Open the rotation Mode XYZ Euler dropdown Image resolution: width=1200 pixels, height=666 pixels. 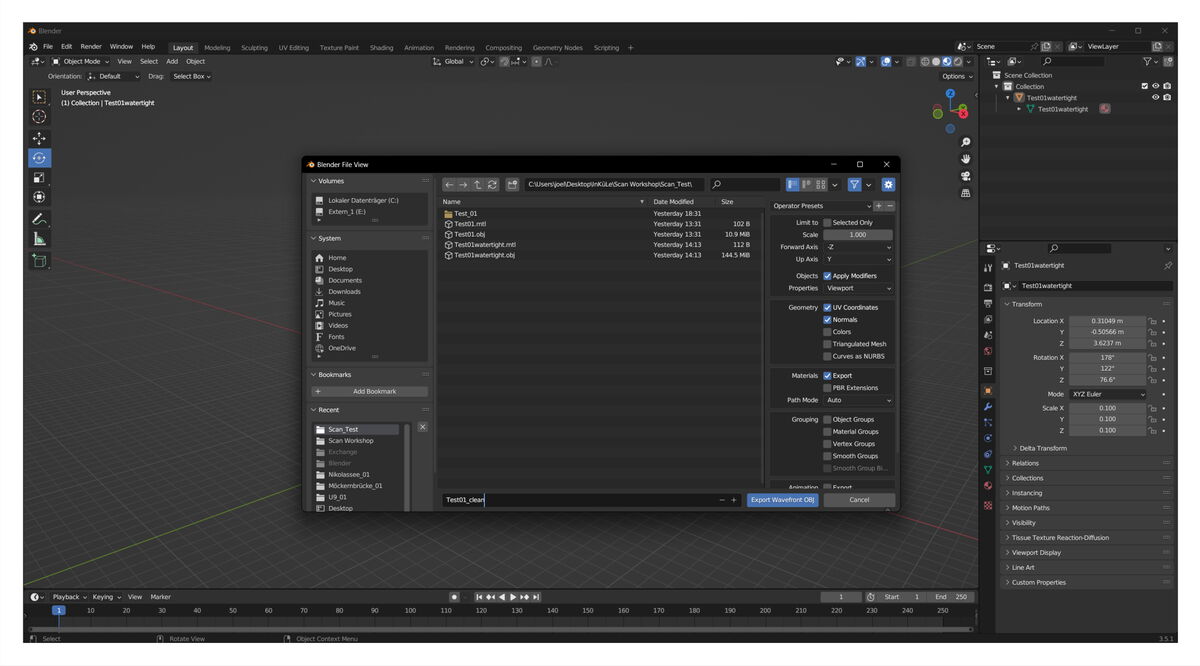[1107, 394]
